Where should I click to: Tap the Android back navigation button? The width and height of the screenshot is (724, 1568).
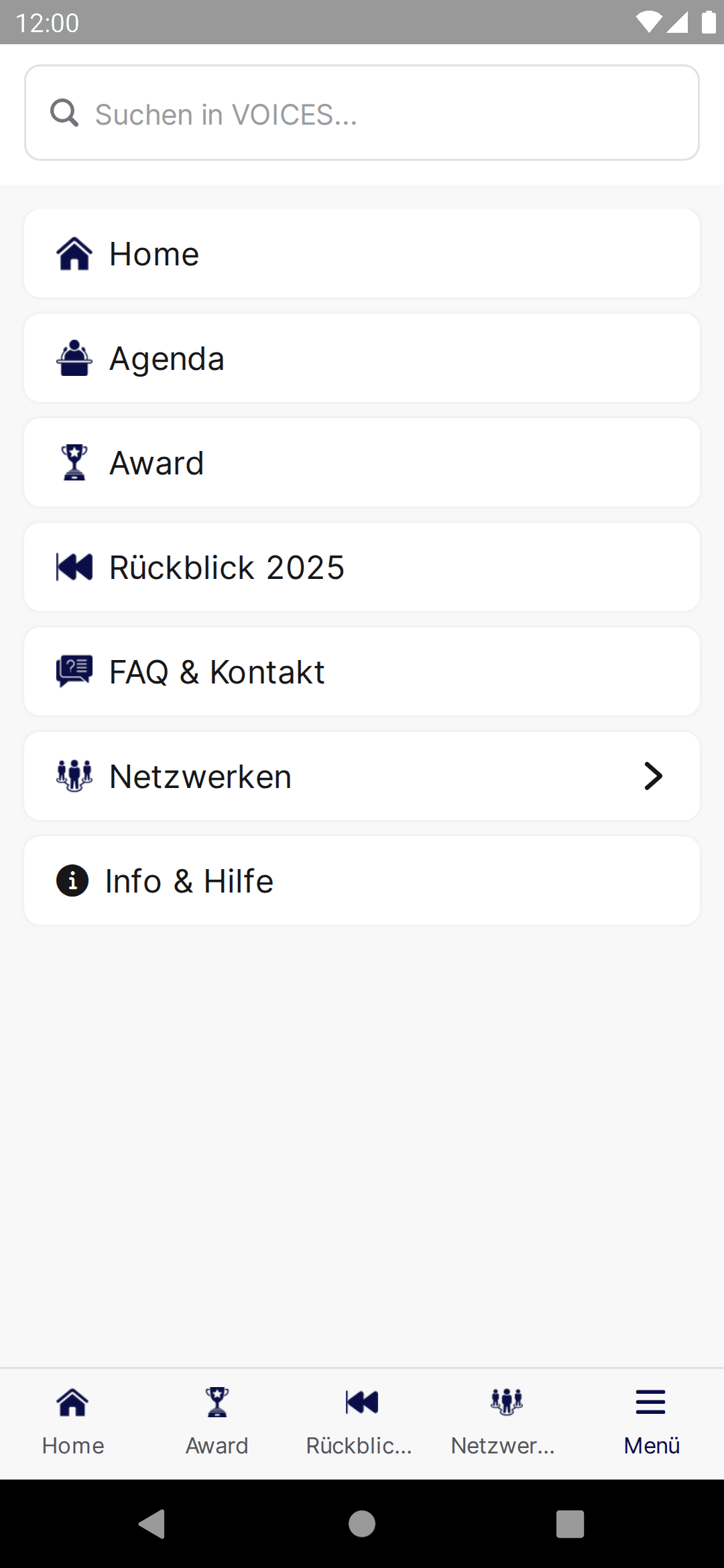pos(153,1524)
